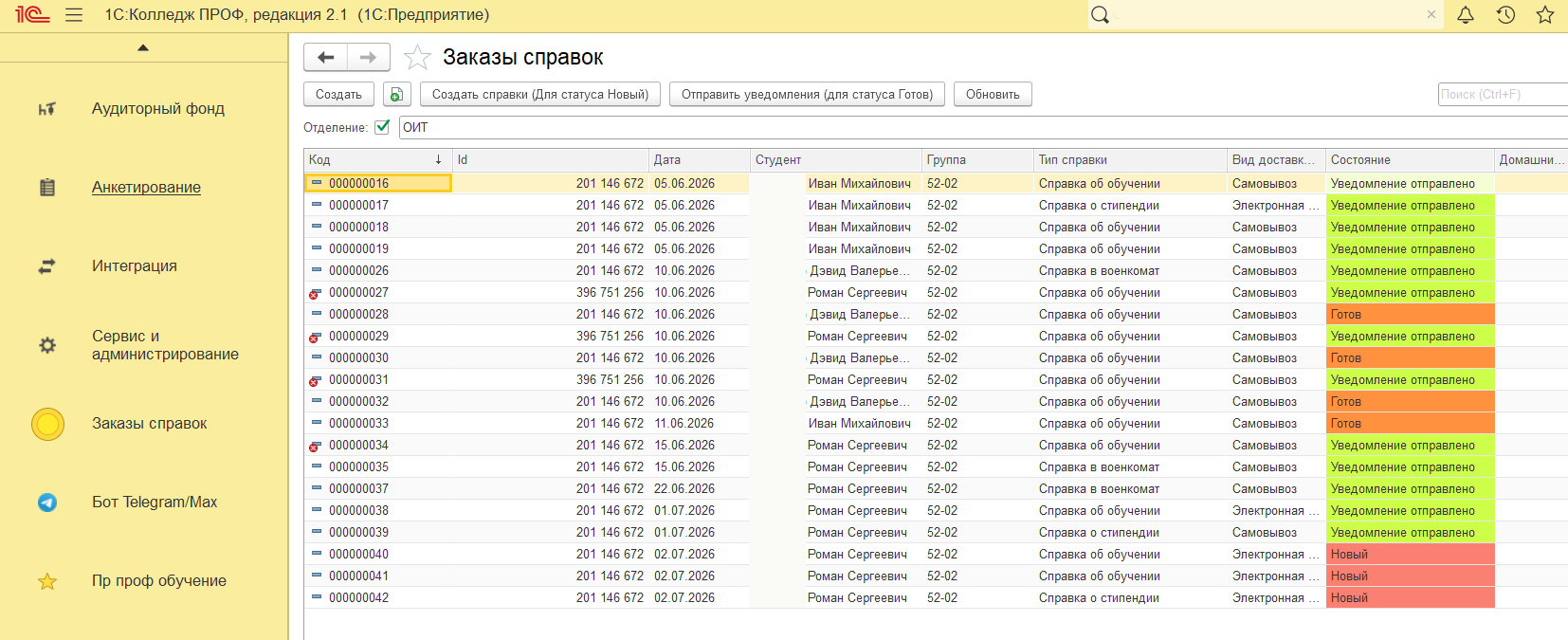This screenshot has height=640, width=1568.
Task: Open Аудиторный фонд section
Action: coord(158,109)
